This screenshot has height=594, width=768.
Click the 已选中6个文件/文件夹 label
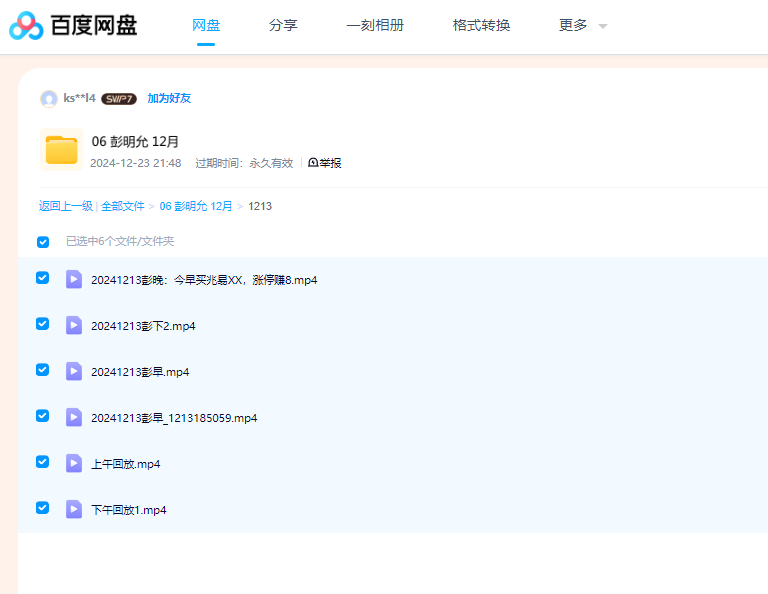click(x=120, y=241)
